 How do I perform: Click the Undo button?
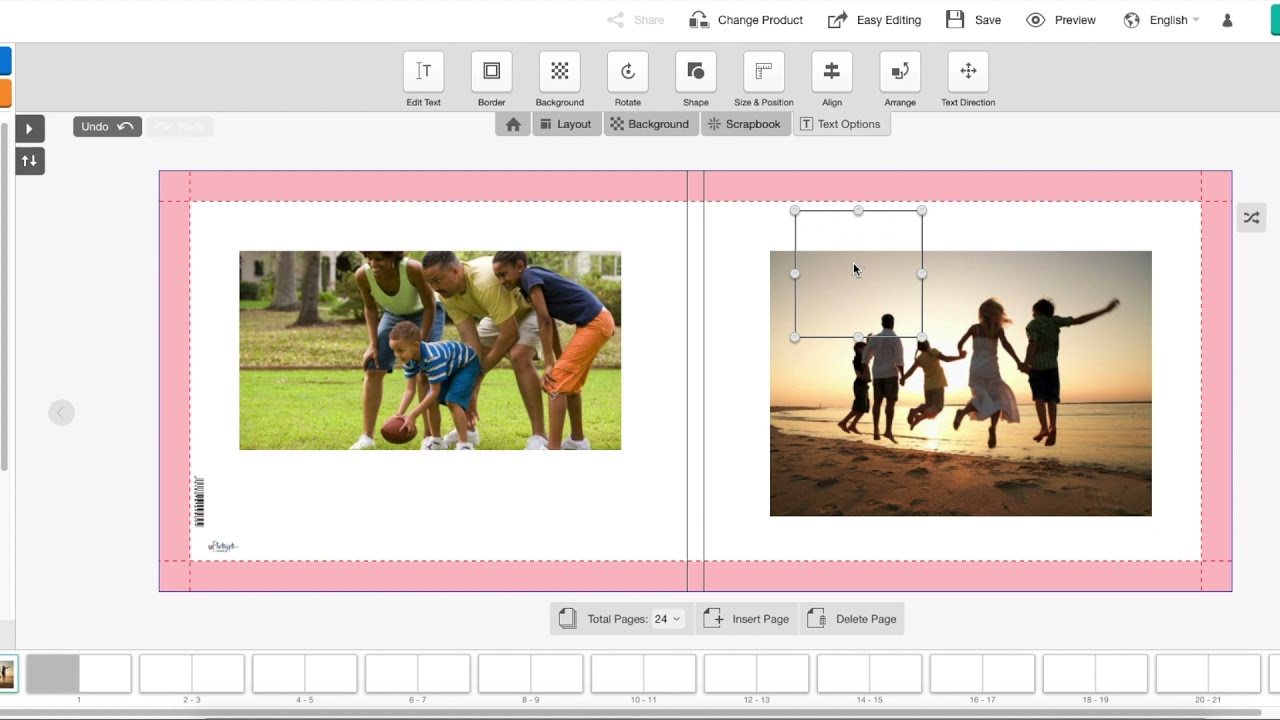(x=106, y=126)
